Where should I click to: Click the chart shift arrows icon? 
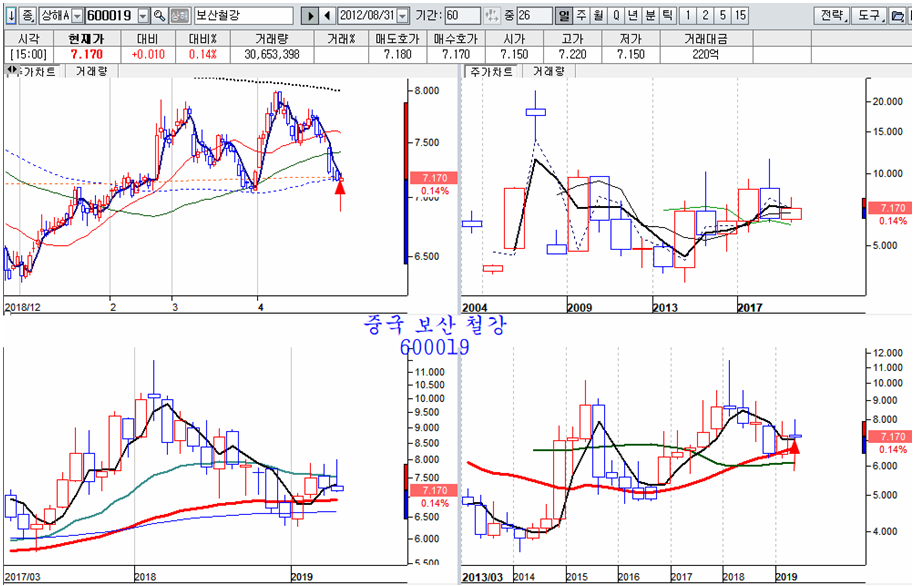tap(492, 15)
